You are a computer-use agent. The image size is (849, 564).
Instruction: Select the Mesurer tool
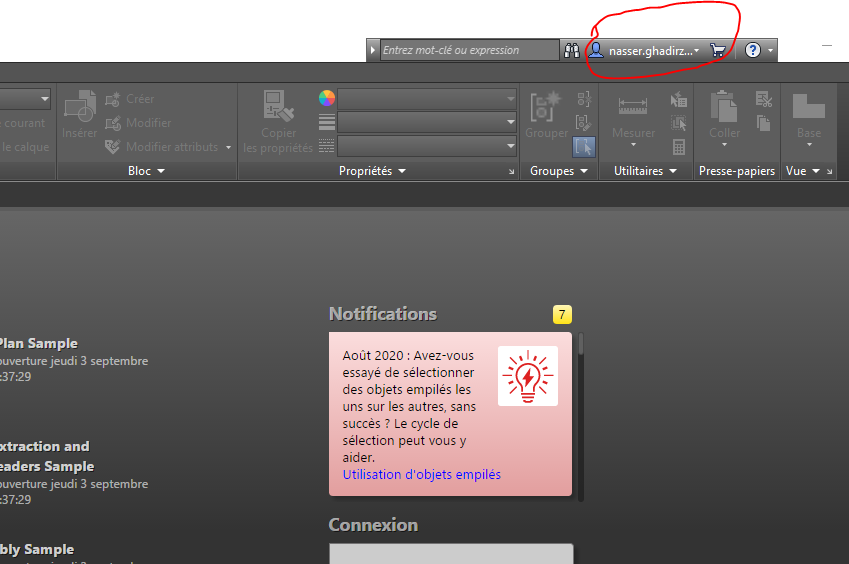tap(633, 114)
